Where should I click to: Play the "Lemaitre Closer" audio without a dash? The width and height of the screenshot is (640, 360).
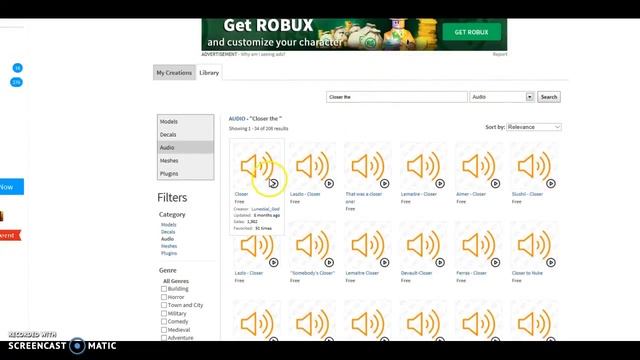pos(384,262)
